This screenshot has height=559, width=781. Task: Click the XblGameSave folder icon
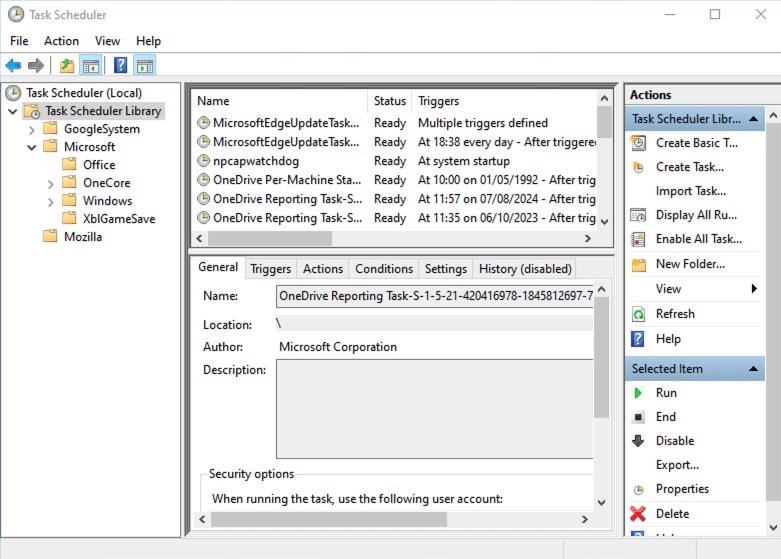[69, 218]
